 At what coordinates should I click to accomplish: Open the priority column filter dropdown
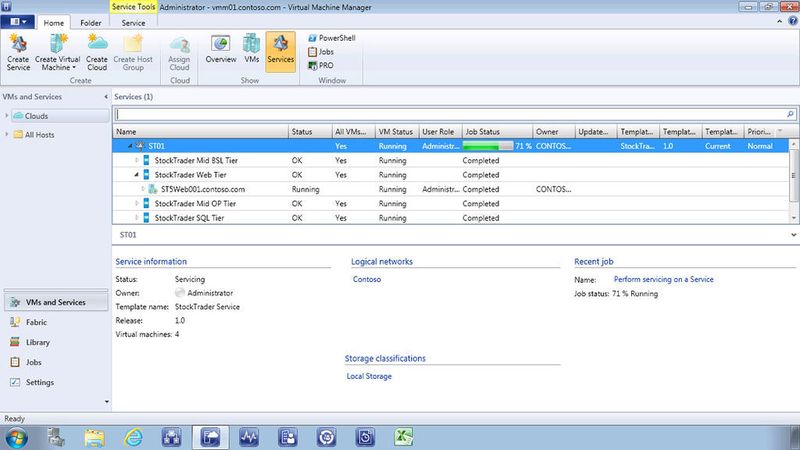pyautogui.click(x=780, y=132)
